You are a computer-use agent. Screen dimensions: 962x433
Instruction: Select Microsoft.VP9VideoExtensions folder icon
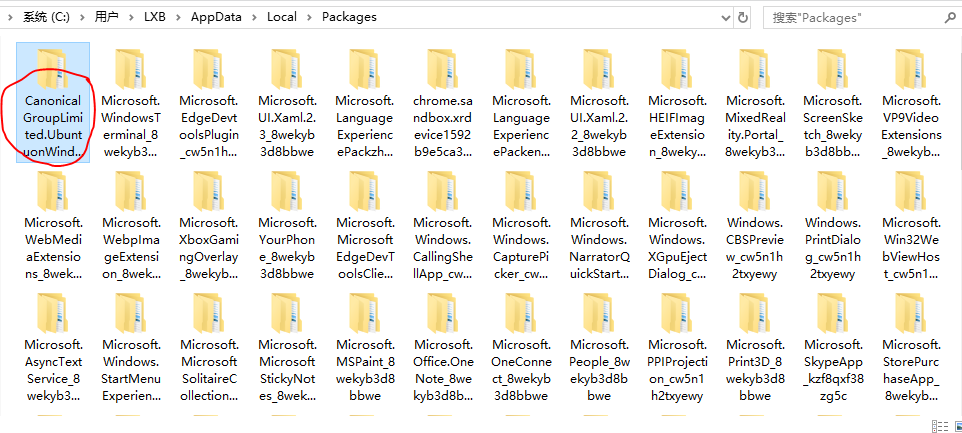910,69
